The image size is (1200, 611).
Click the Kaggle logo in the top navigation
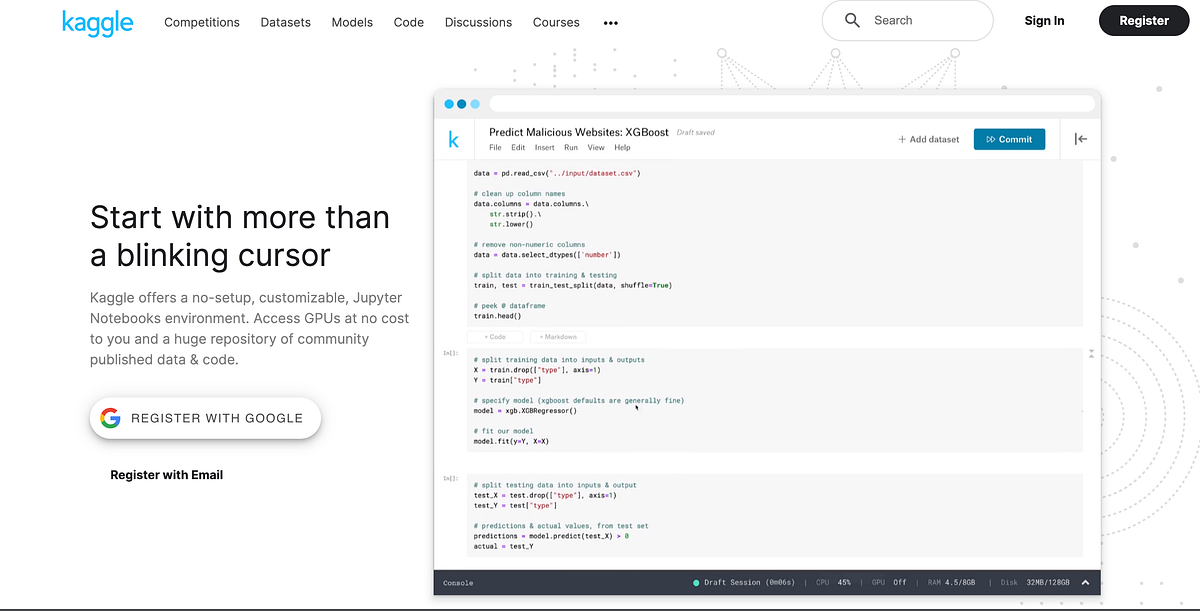coord(97,21)
